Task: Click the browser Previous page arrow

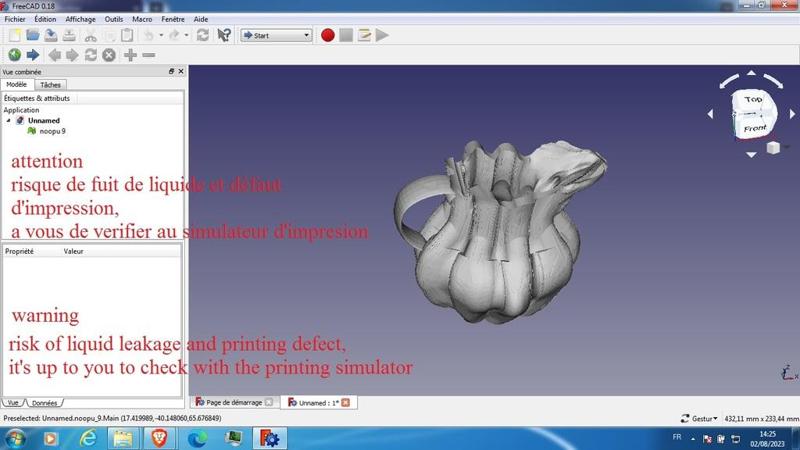Action: click(x=54, y=55)
